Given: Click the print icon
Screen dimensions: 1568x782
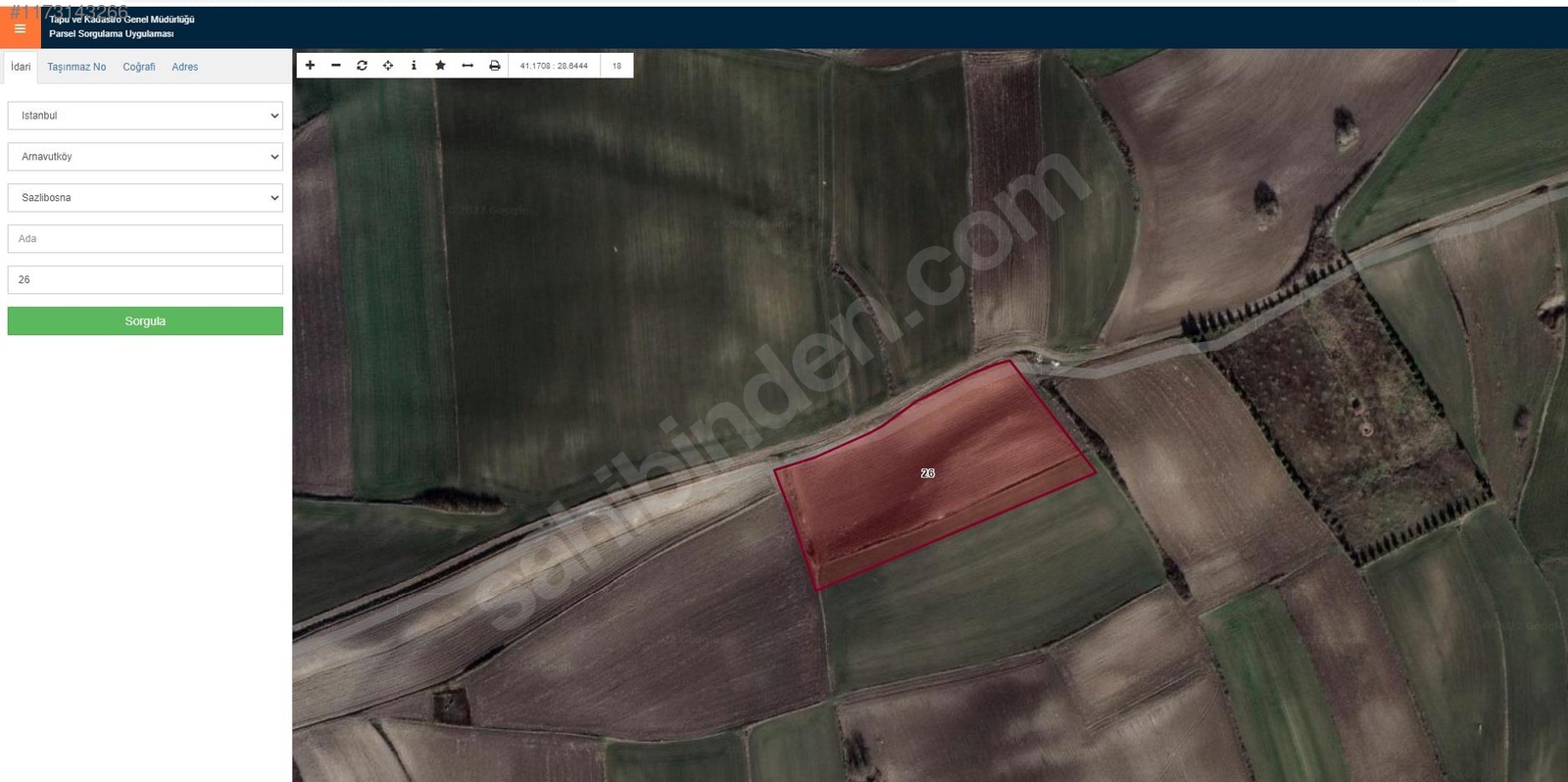Looking at the screenshot, I should pos(495,66).
